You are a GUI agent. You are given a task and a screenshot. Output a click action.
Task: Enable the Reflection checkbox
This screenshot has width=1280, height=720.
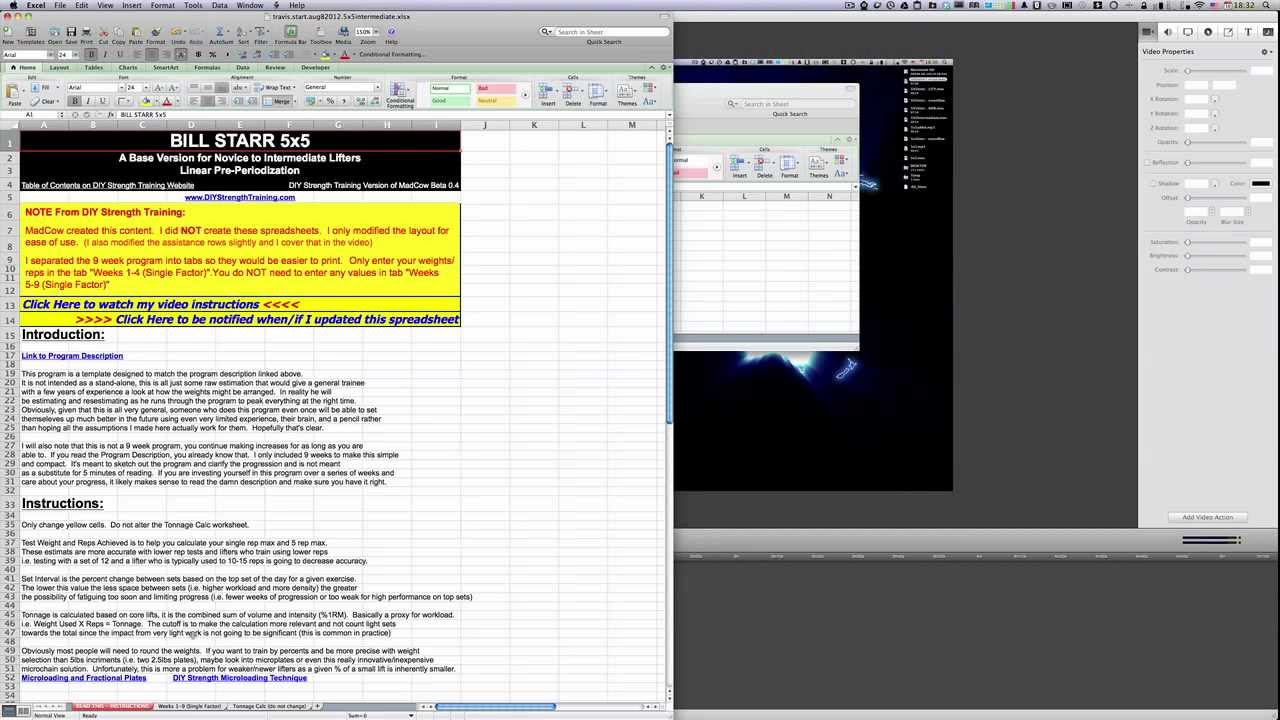[x=1147, y=163]
